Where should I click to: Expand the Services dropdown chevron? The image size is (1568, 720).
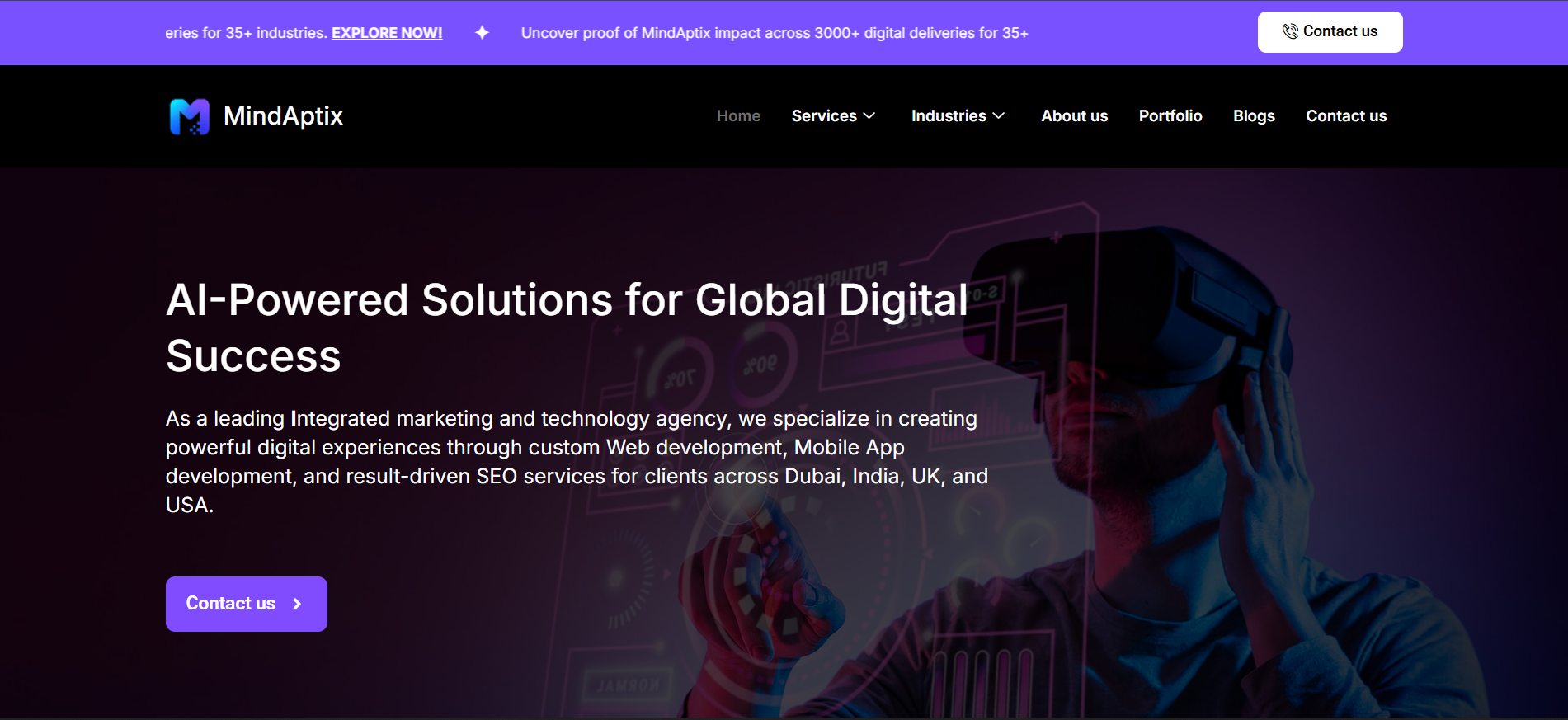(x=869, y=116)
